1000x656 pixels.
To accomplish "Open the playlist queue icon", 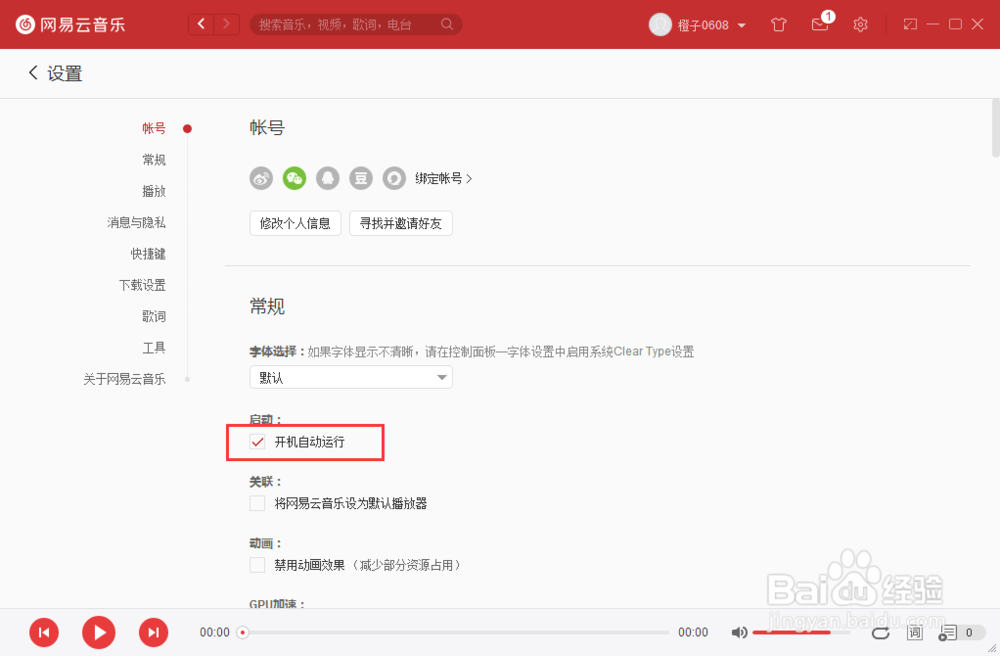I will (x=948, y=632).
